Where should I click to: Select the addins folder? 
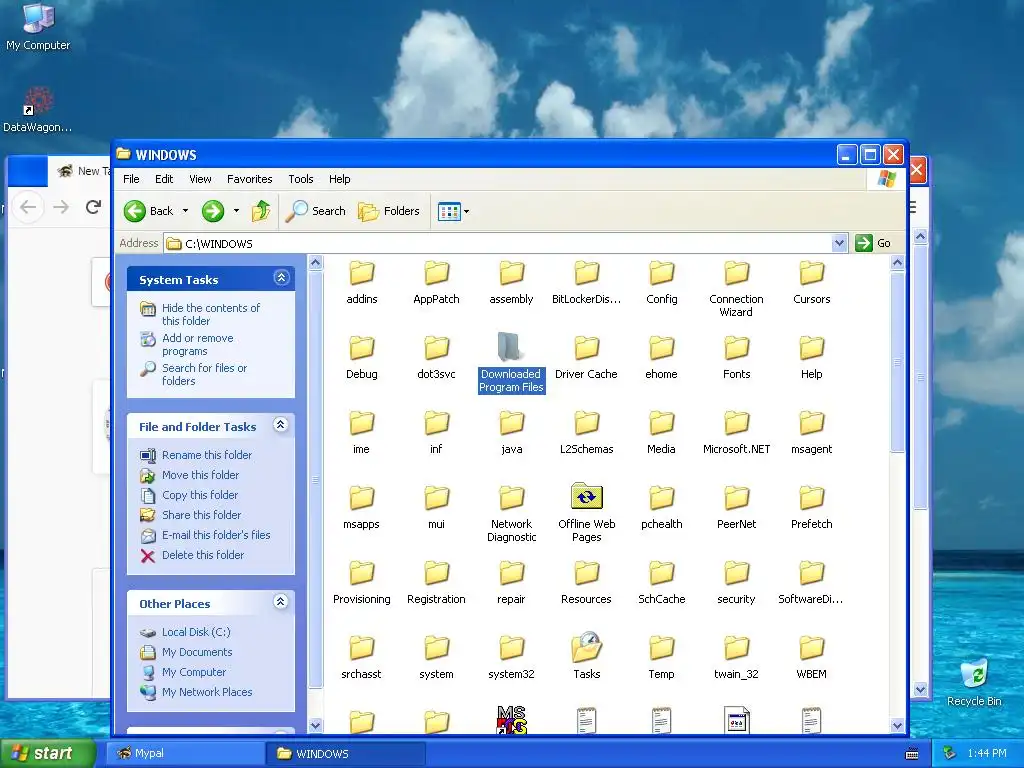362,282
